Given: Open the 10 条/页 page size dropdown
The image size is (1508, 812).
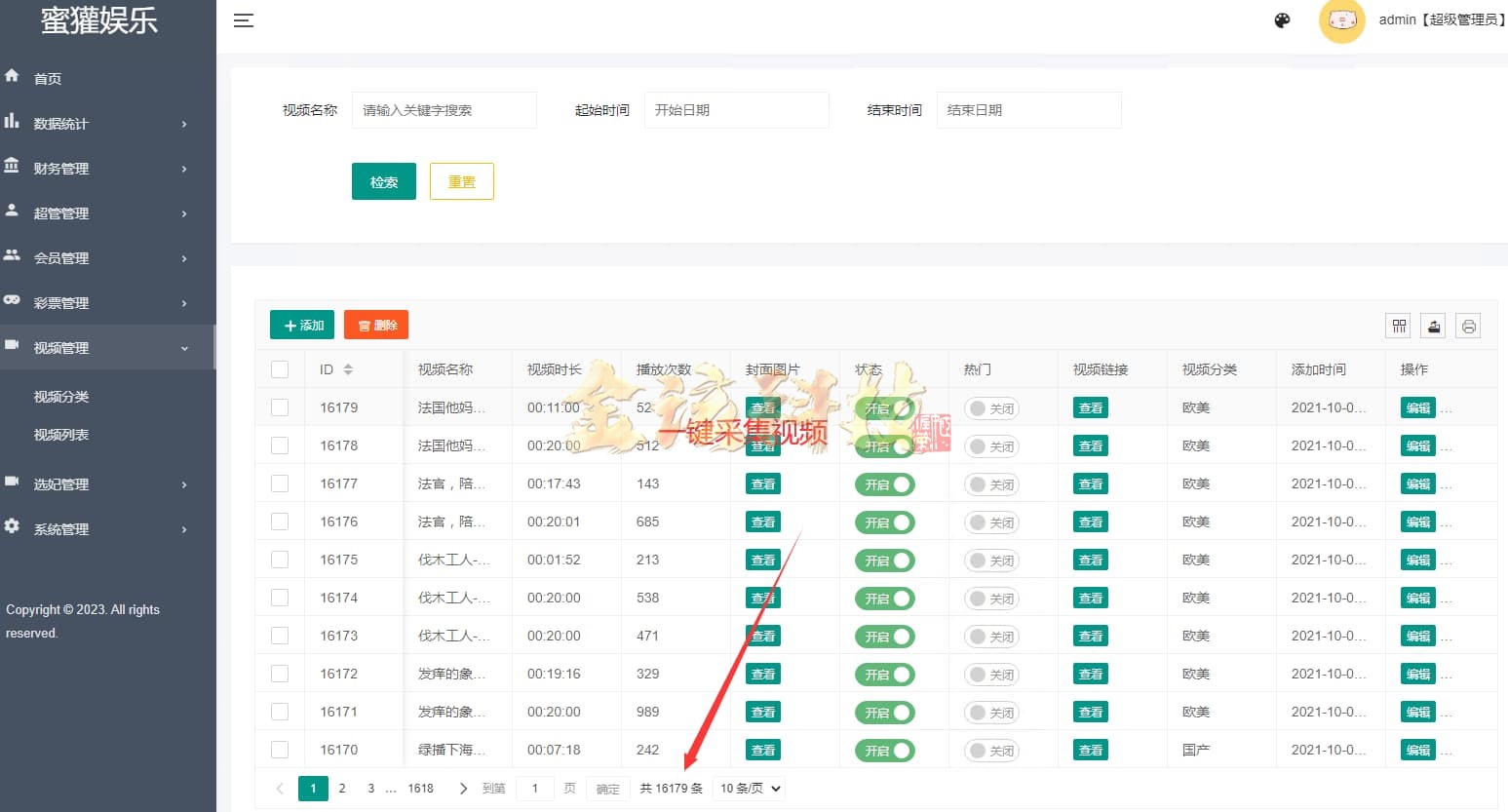Looking at the screenshot, I should click(x=748, y=788).
